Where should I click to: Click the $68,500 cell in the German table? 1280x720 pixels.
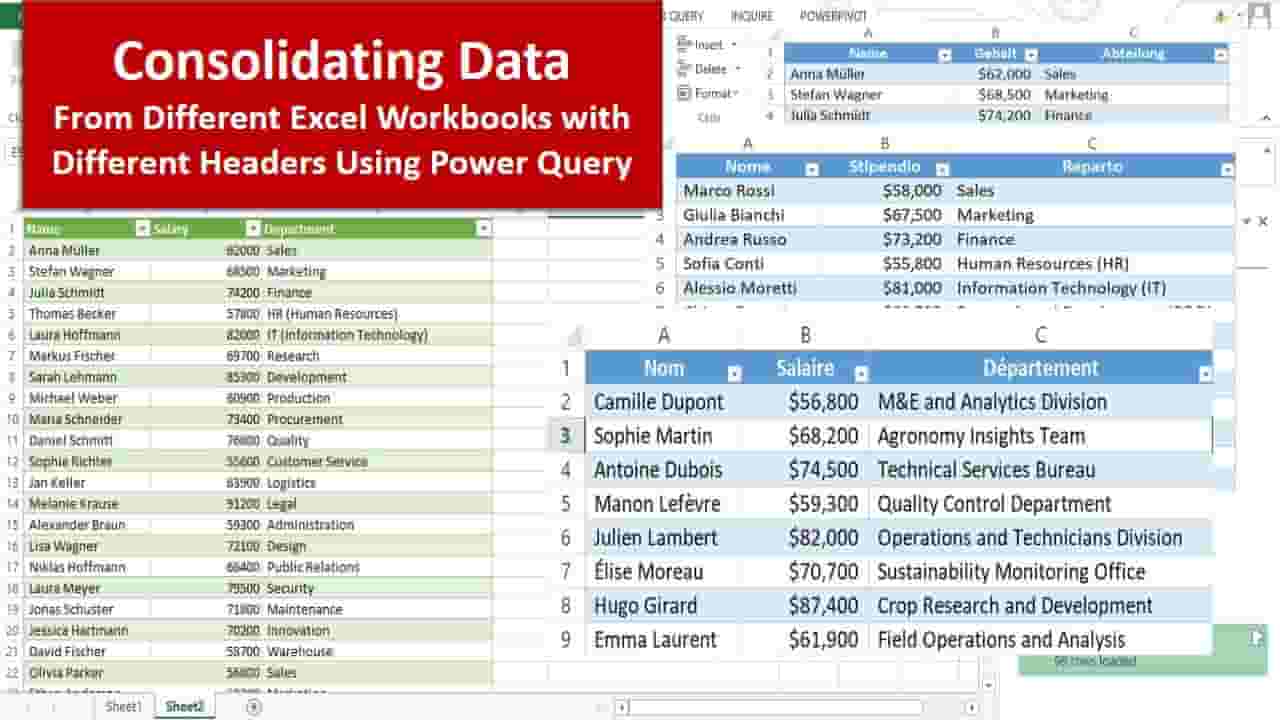pyautogui.click(x=995, y=95)
